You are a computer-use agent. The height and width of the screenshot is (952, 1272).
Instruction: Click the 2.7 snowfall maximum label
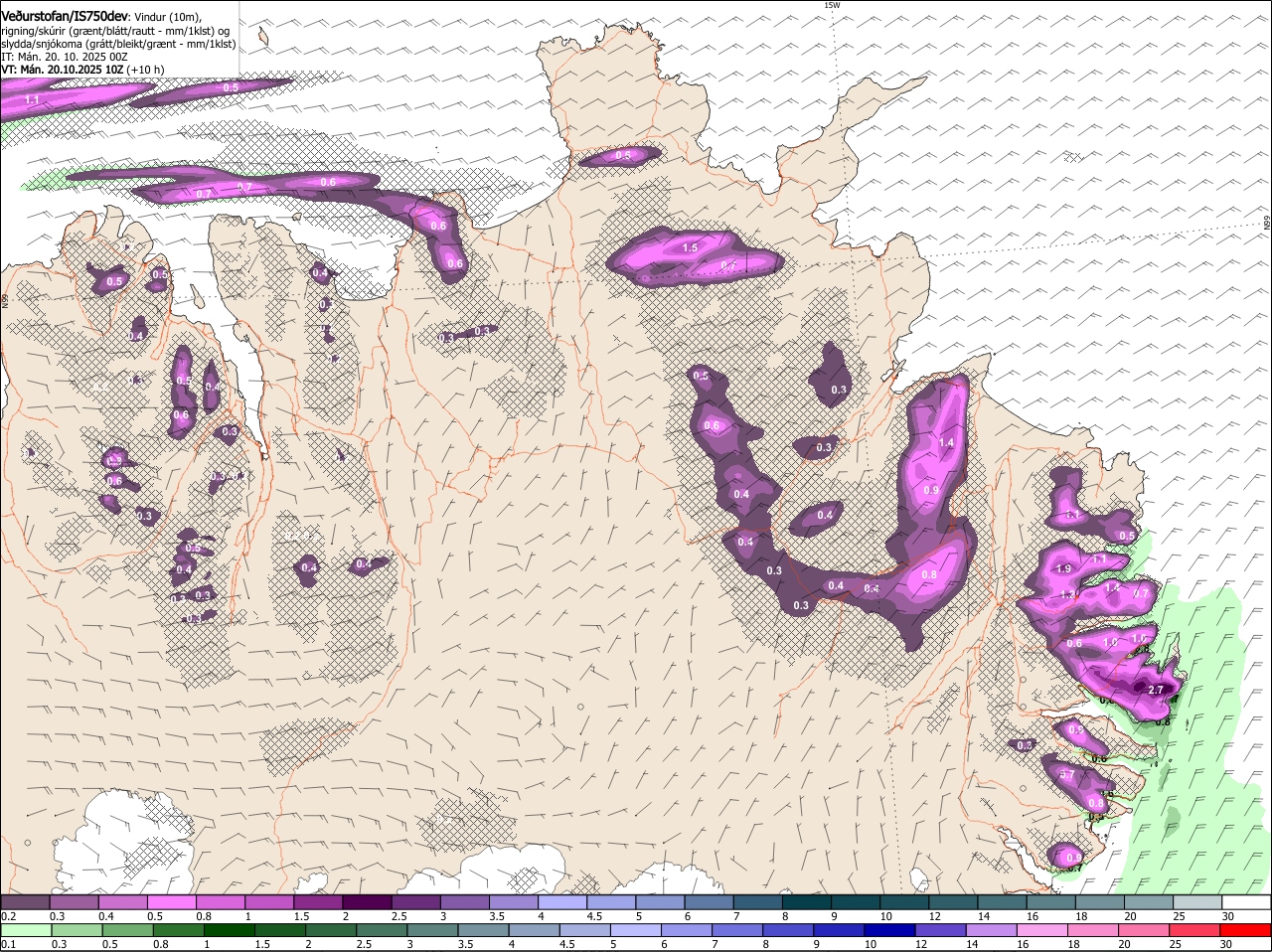1155,690
